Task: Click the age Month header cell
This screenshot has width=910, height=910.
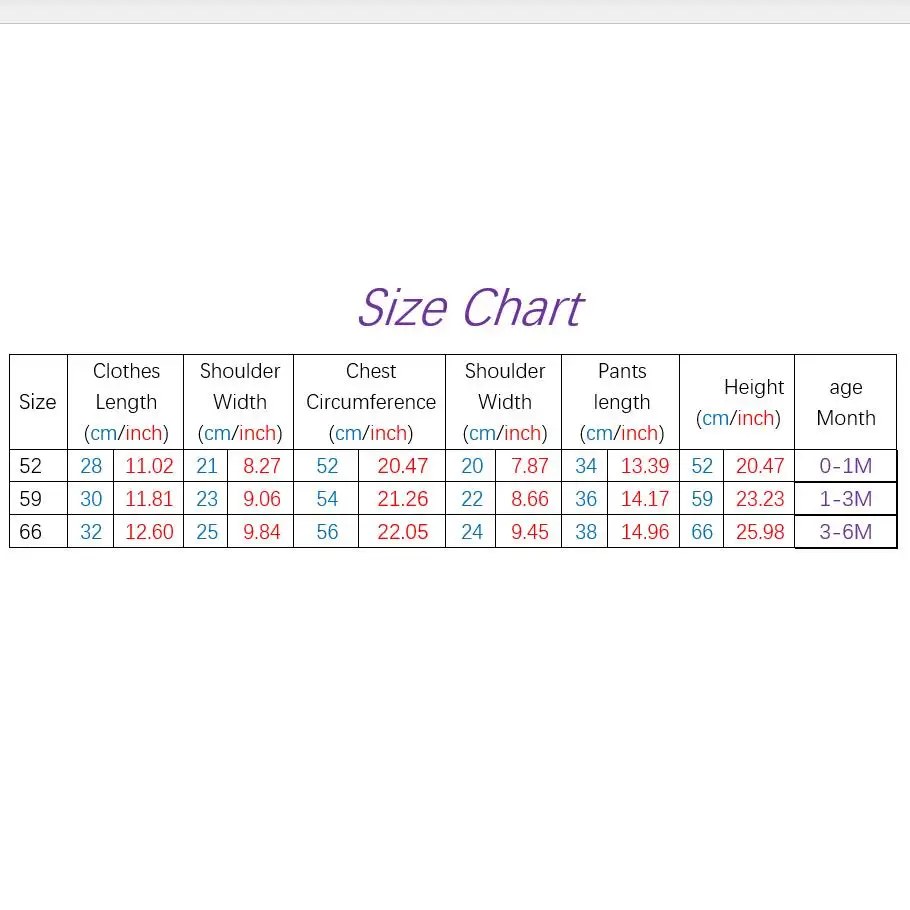Action: click(846, 402)
